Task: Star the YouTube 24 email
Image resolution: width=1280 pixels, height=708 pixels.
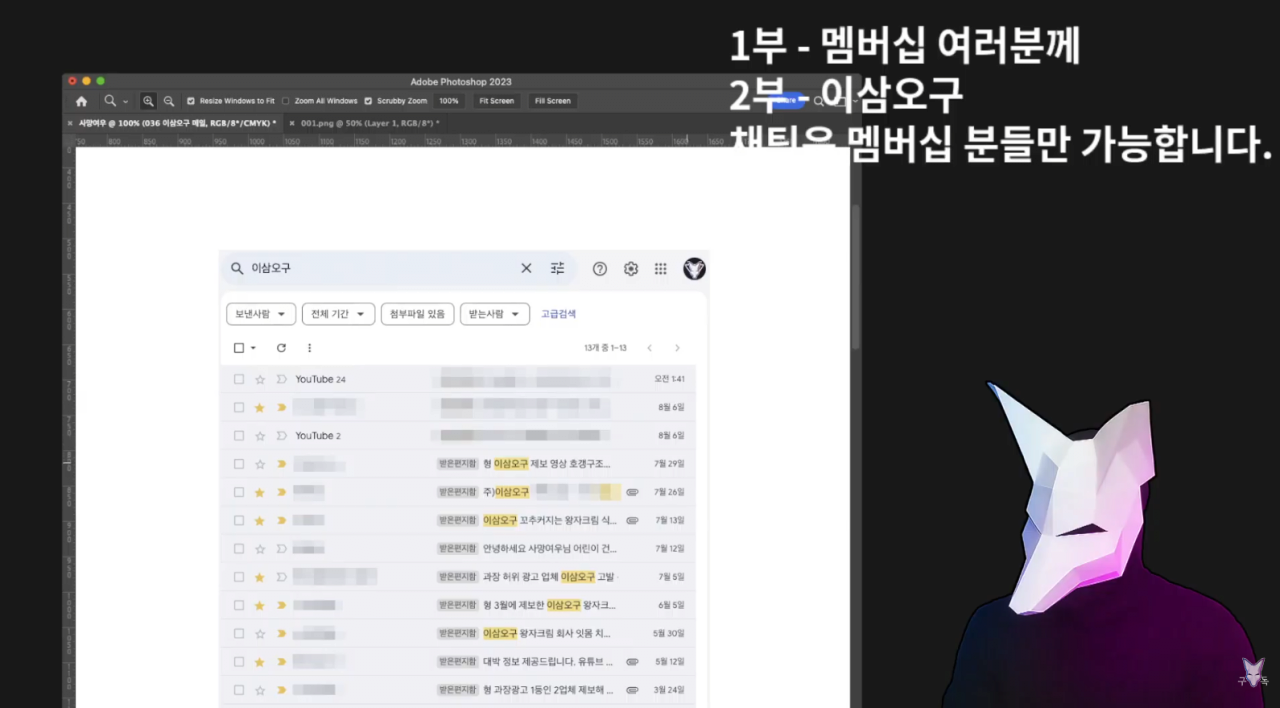Action: [260, 379]
